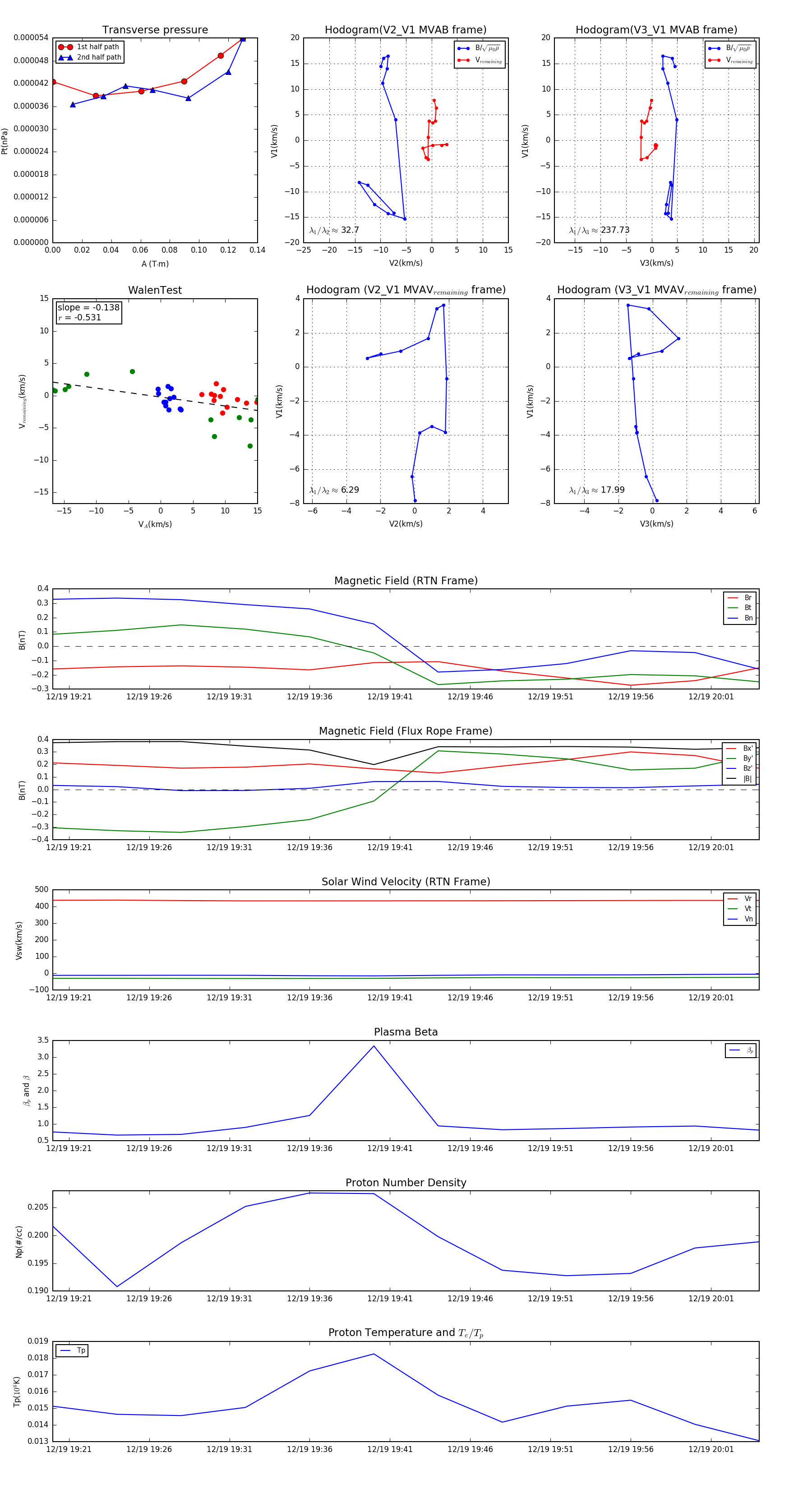Click the 'WalenTest' plot title
812x1489 pixels.
click(155, 290)
